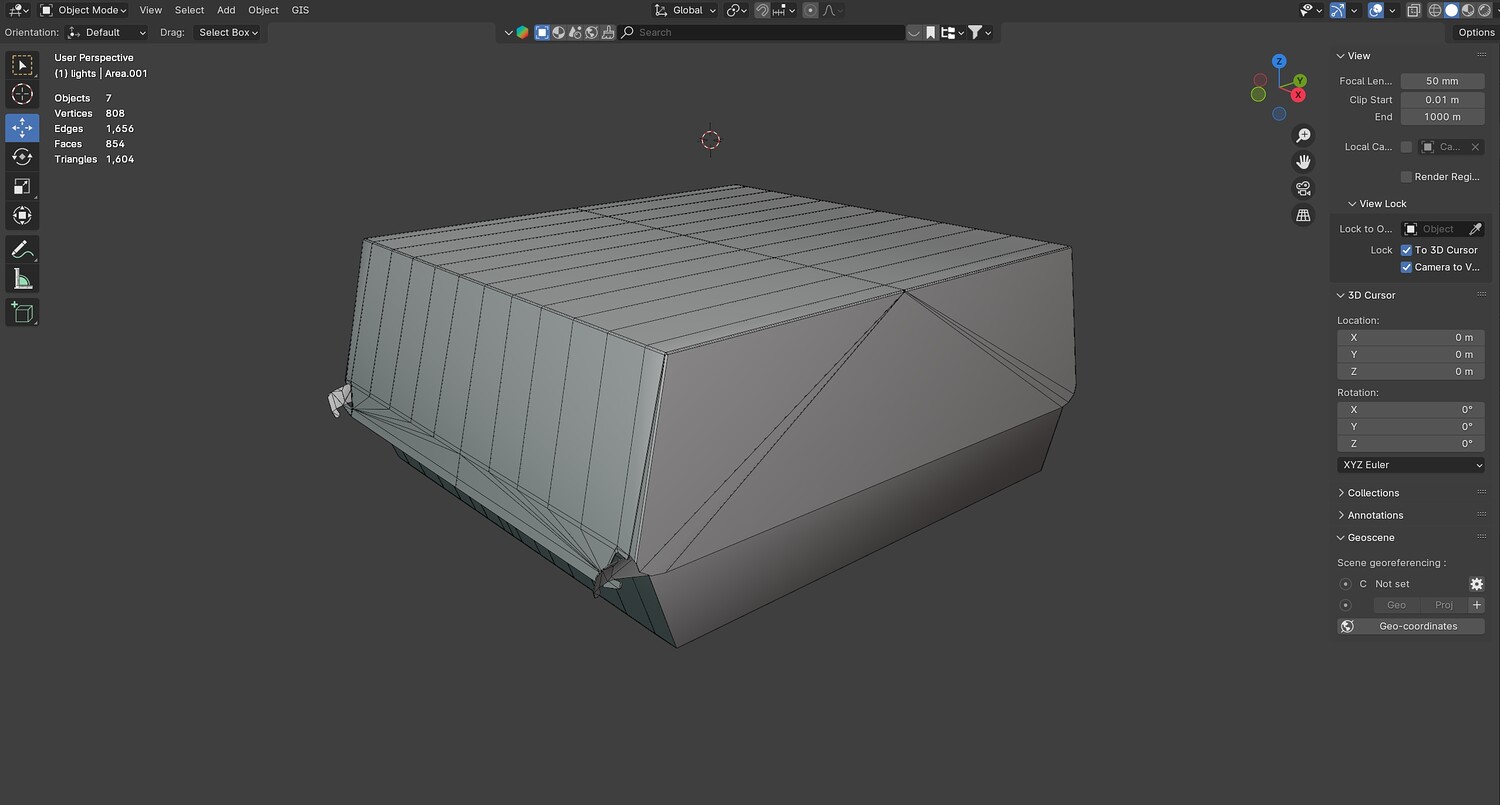1500x805 pixels.
Task: Toggle the snapping magnet button
Action: (762, 10)
